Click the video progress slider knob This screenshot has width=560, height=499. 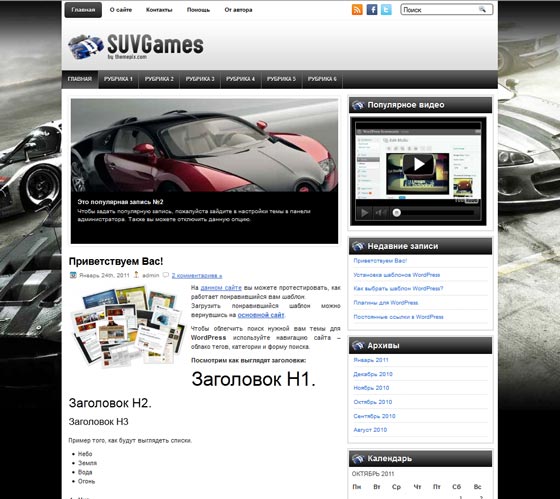[x=396, y=213]
